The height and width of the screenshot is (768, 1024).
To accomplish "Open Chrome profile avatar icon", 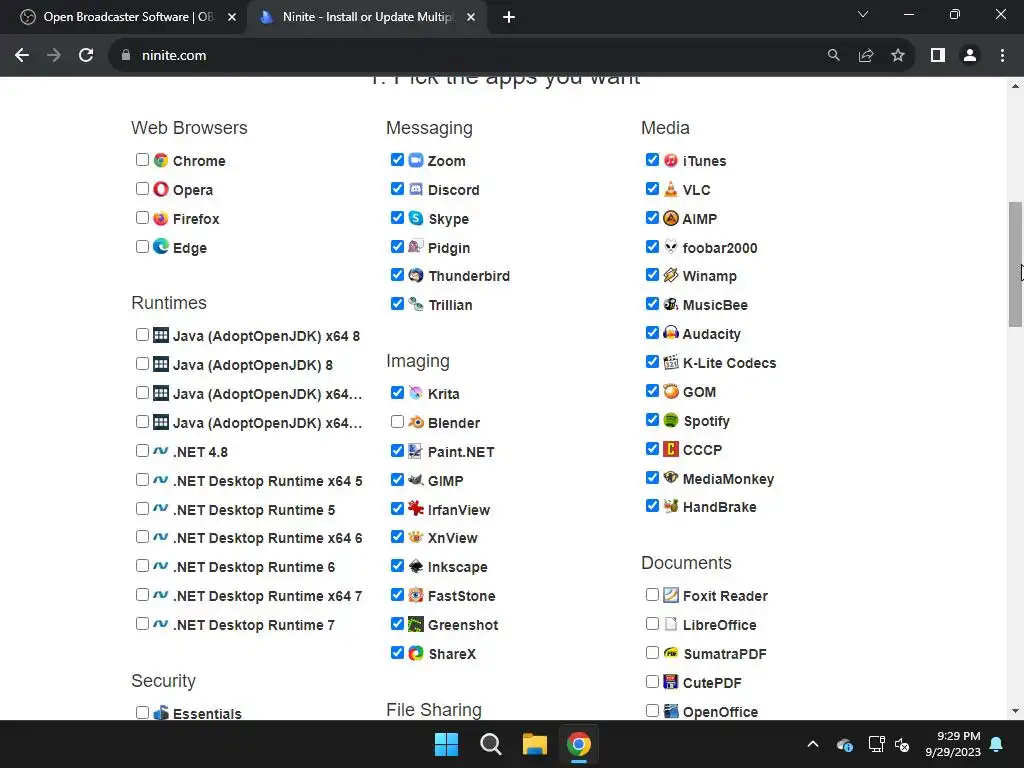I will click(970, 56).
